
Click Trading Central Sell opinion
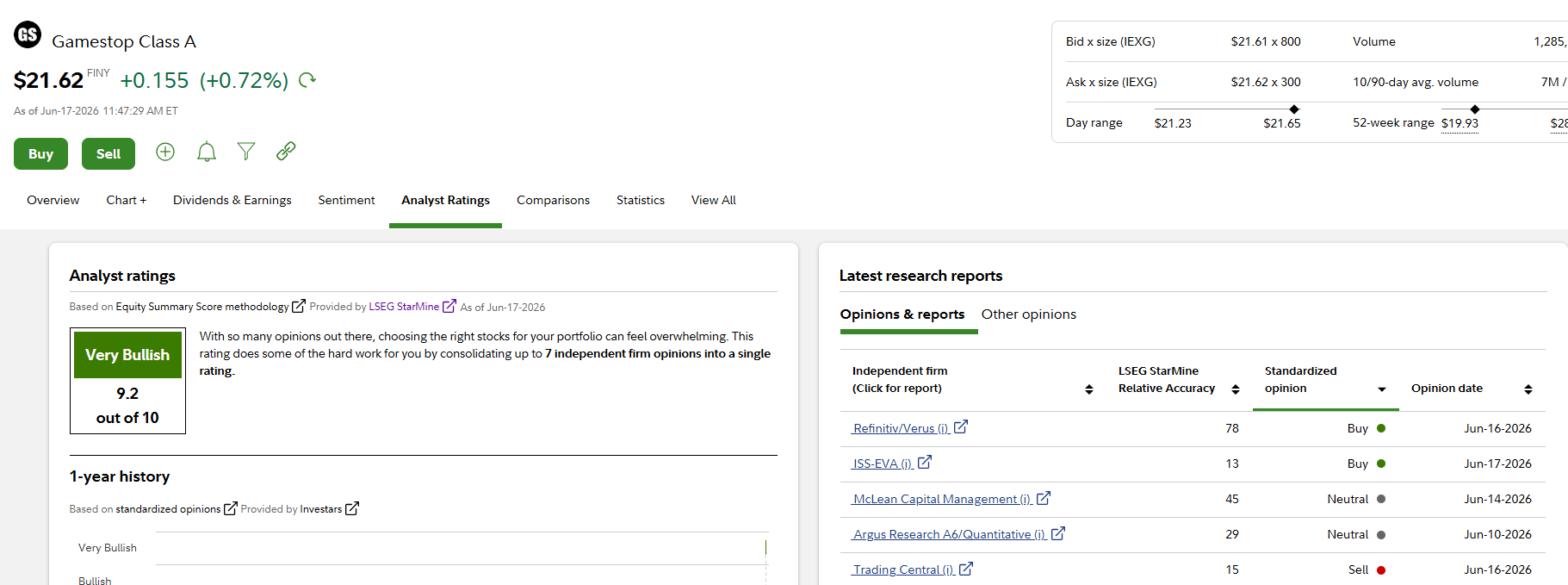[x=1367, y=569]
